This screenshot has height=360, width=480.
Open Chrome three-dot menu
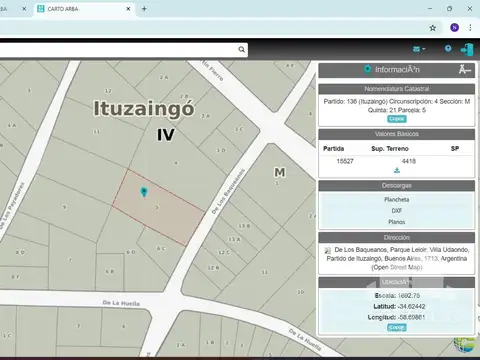(470, 28)
